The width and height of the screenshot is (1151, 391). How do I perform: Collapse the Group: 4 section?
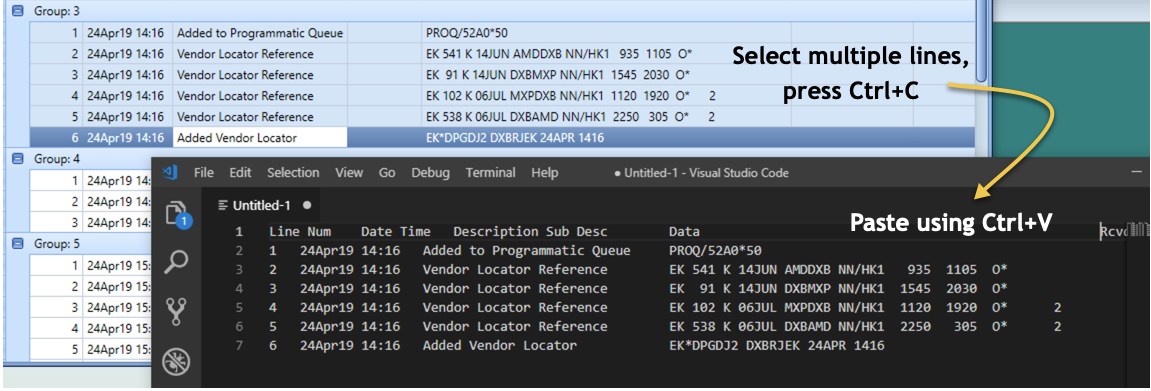coord(18,158)
